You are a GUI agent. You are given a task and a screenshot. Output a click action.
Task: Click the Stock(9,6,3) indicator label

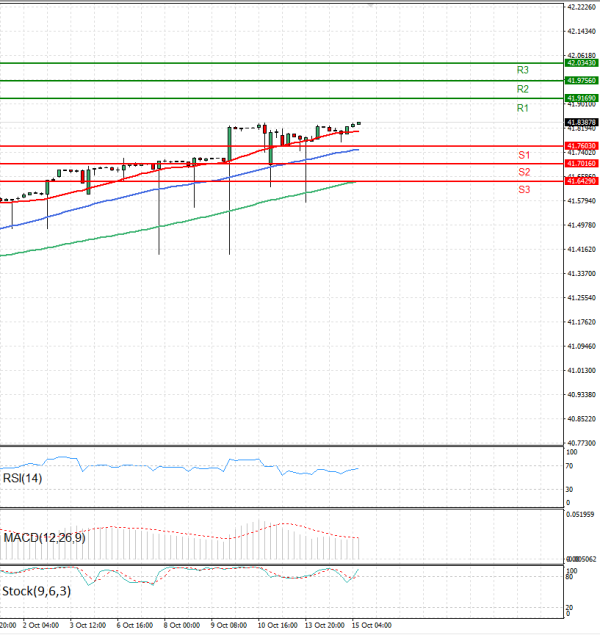click(35, 591)
